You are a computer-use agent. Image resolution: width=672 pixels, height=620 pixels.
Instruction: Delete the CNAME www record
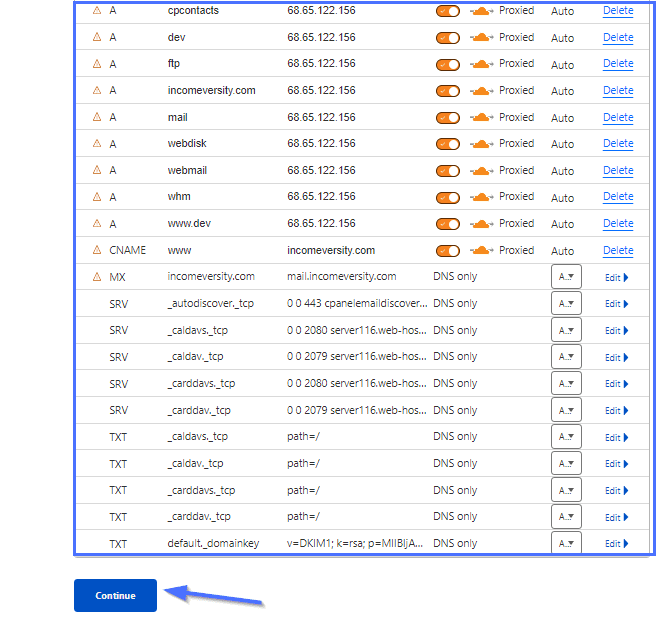click(x=618, y=251)
